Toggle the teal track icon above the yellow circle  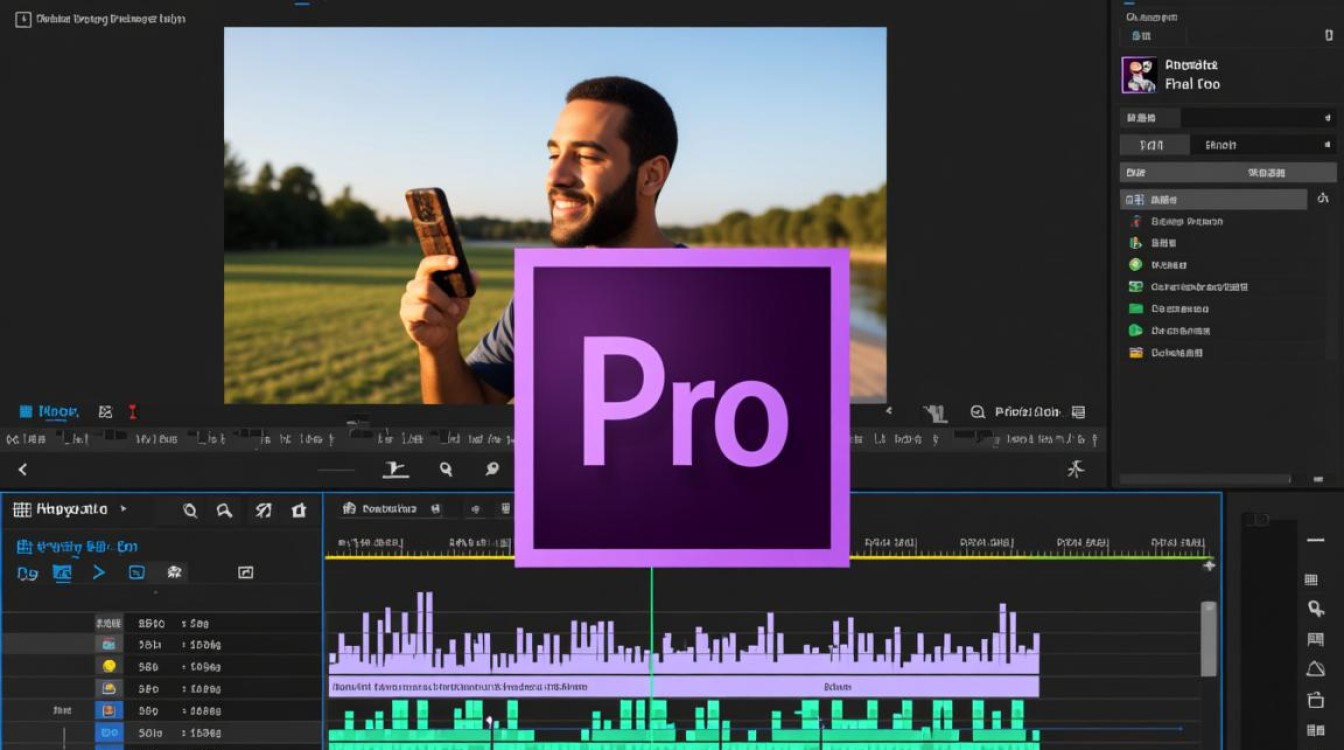click(x=109, y=645)
